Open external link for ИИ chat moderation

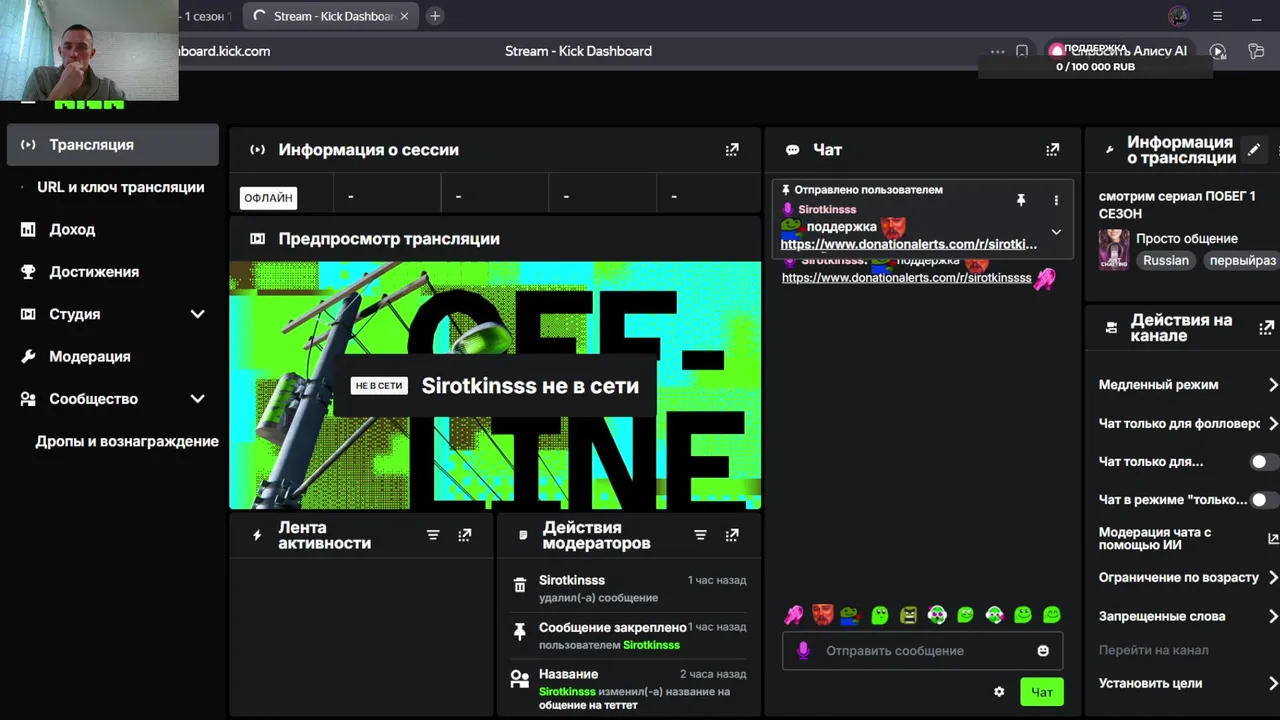[x=1272, y=538]
